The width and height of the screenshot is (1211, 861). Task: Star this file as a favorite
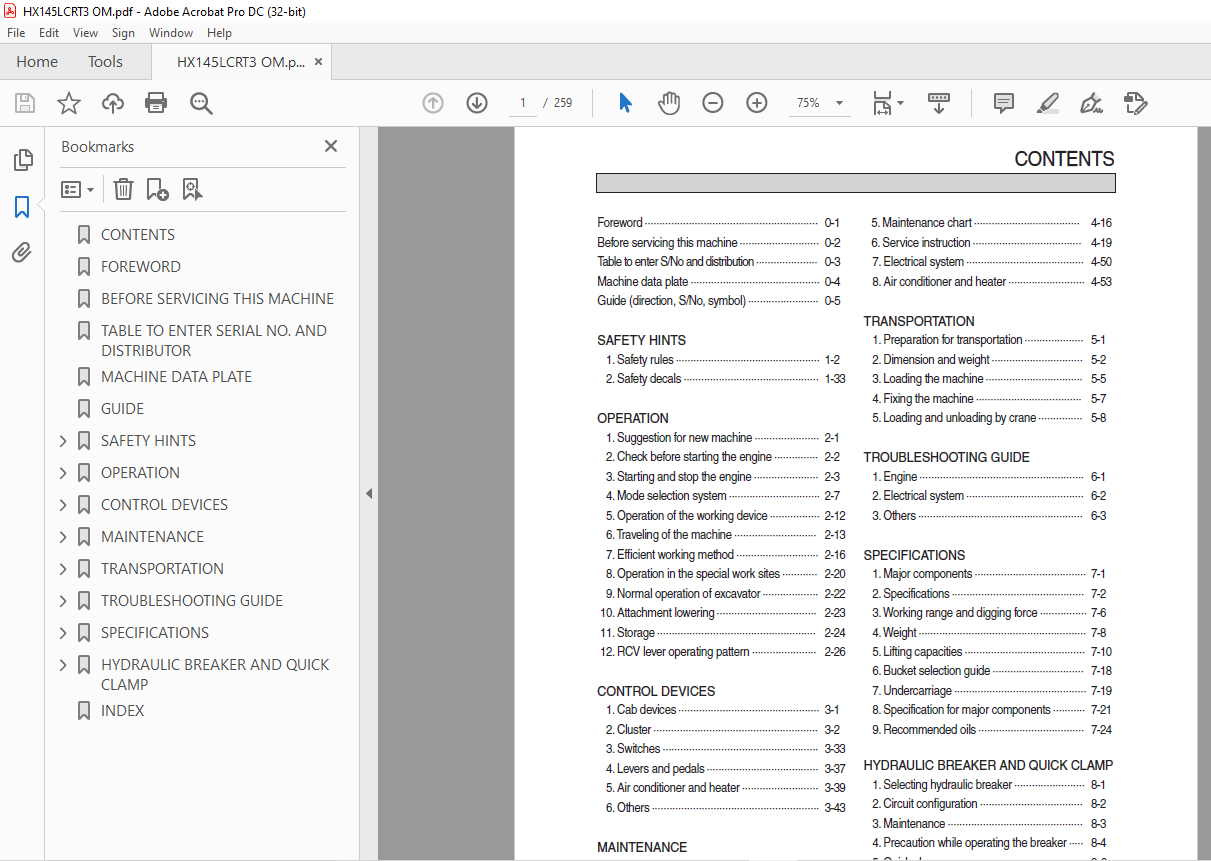tap(69, 103)
